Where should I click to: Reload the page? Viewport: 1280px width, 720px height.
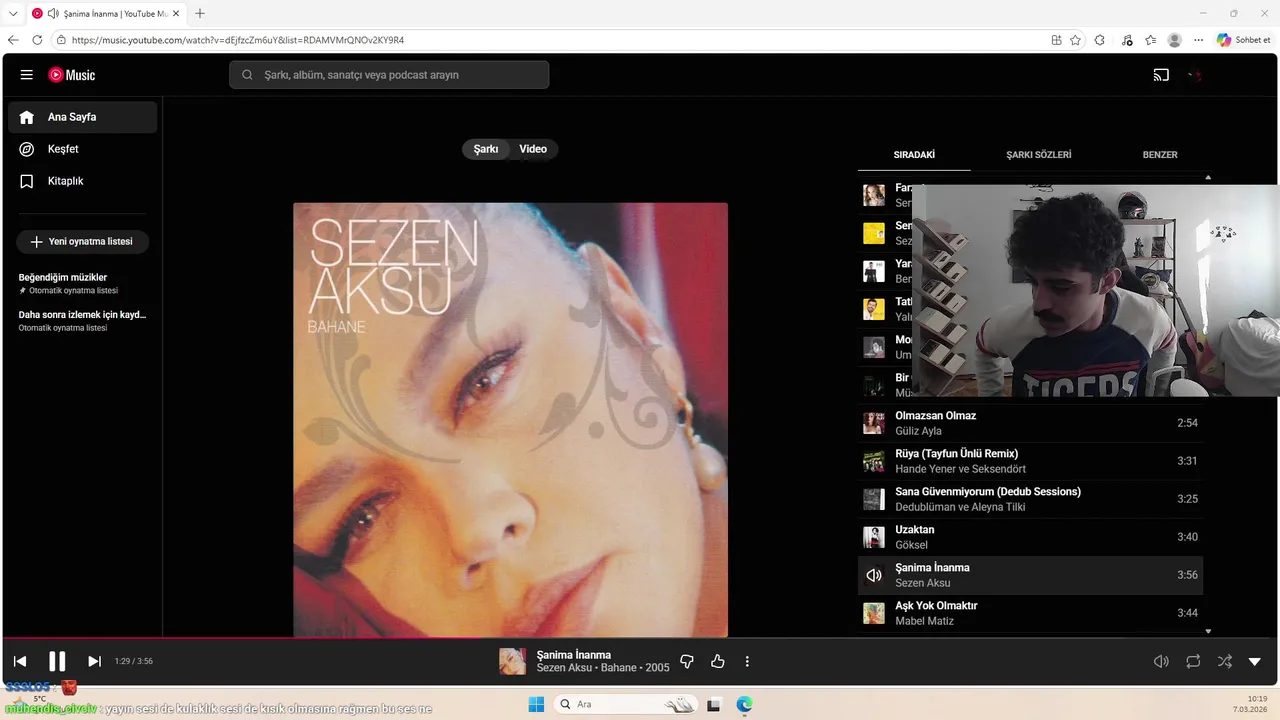(x=37, y=40)
